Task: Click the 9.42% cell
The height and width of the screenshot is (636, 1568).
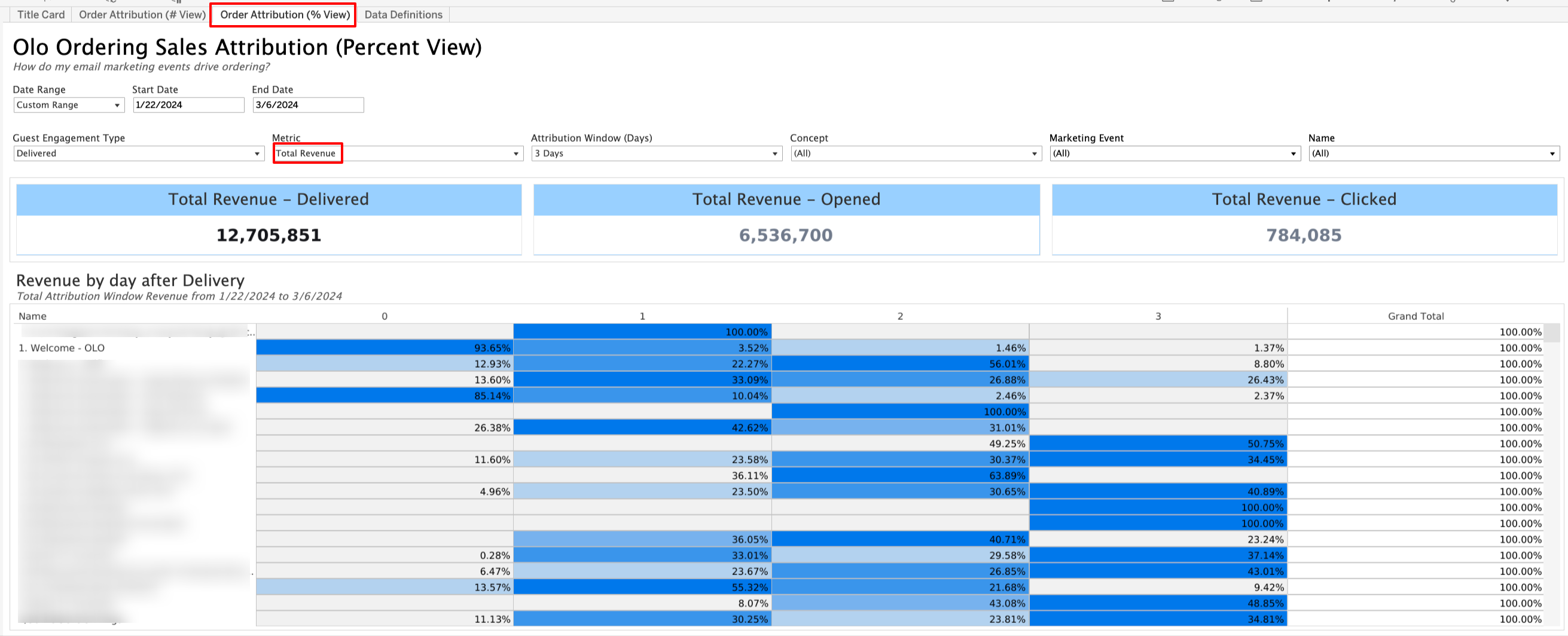Action: click(x=1158, y=588)
